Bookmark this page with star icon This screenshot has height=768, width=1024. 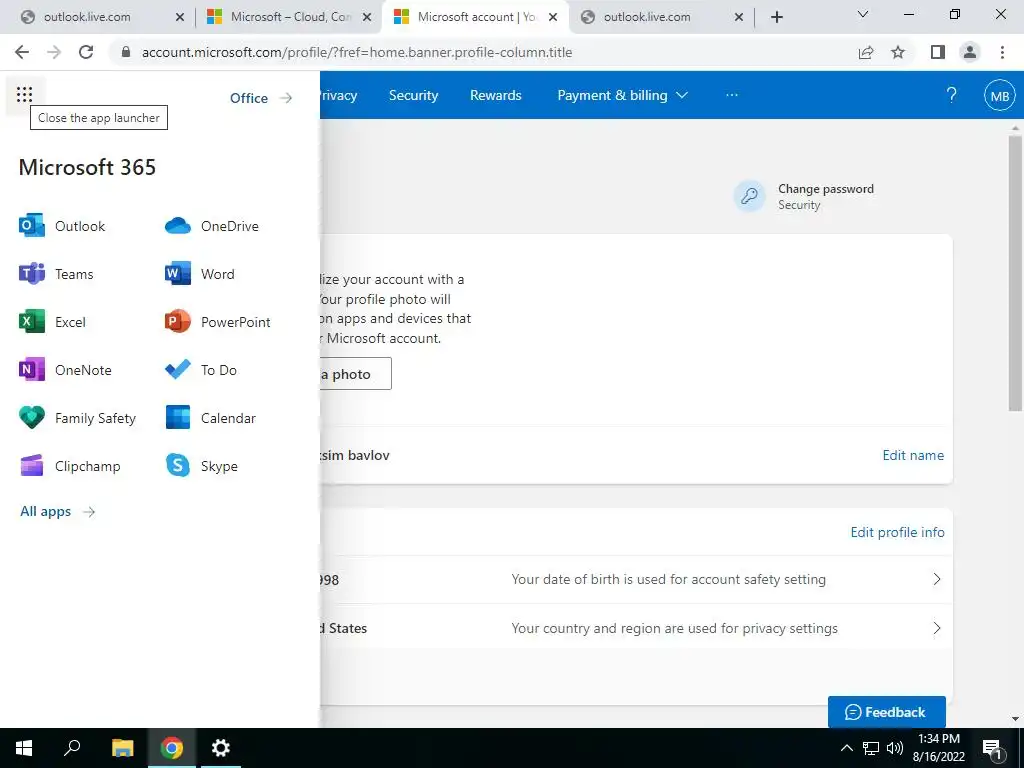(x=898, y=52)
